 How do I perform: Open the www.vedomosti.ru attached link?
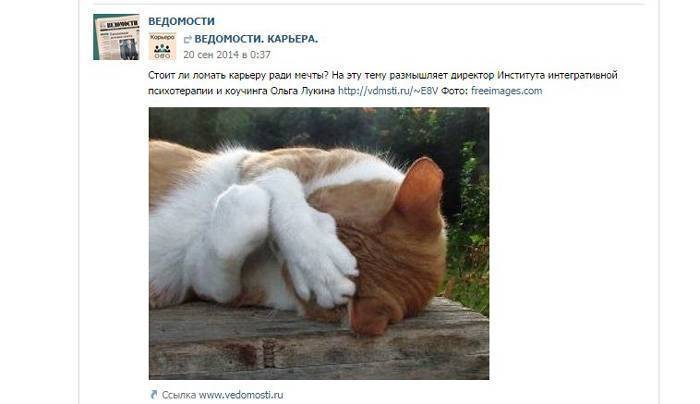tap(241, 395)
